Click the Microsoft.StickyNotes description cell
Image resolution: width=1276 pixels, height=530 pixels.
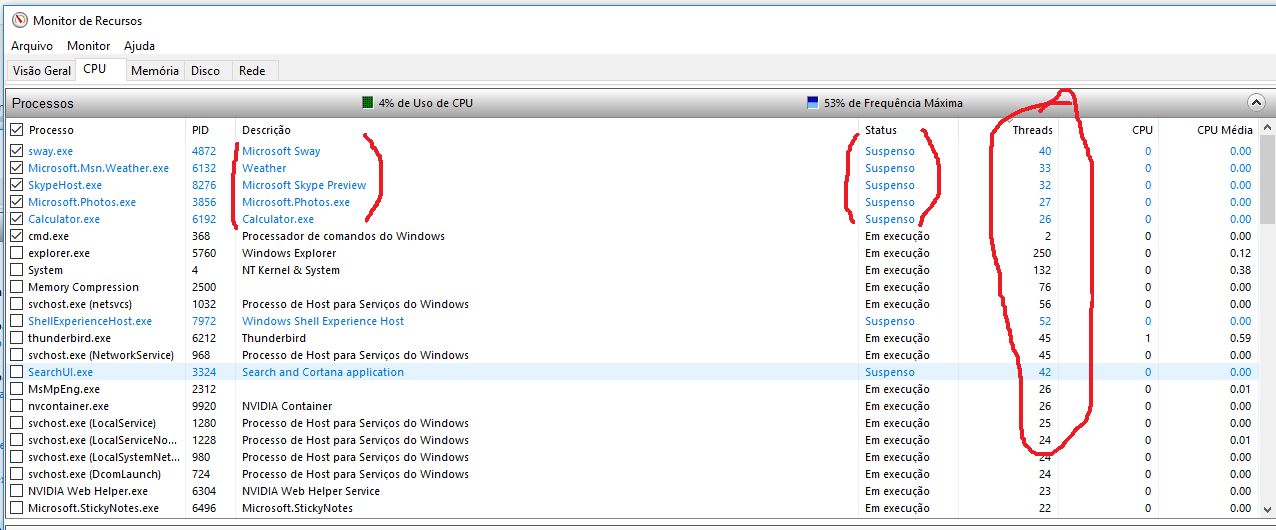coord(297,508)
